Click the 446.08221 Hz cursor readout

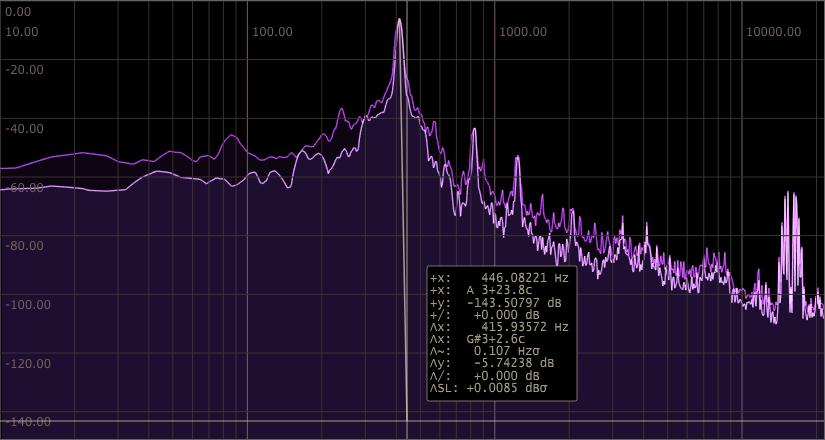click(x=525, y=278)
